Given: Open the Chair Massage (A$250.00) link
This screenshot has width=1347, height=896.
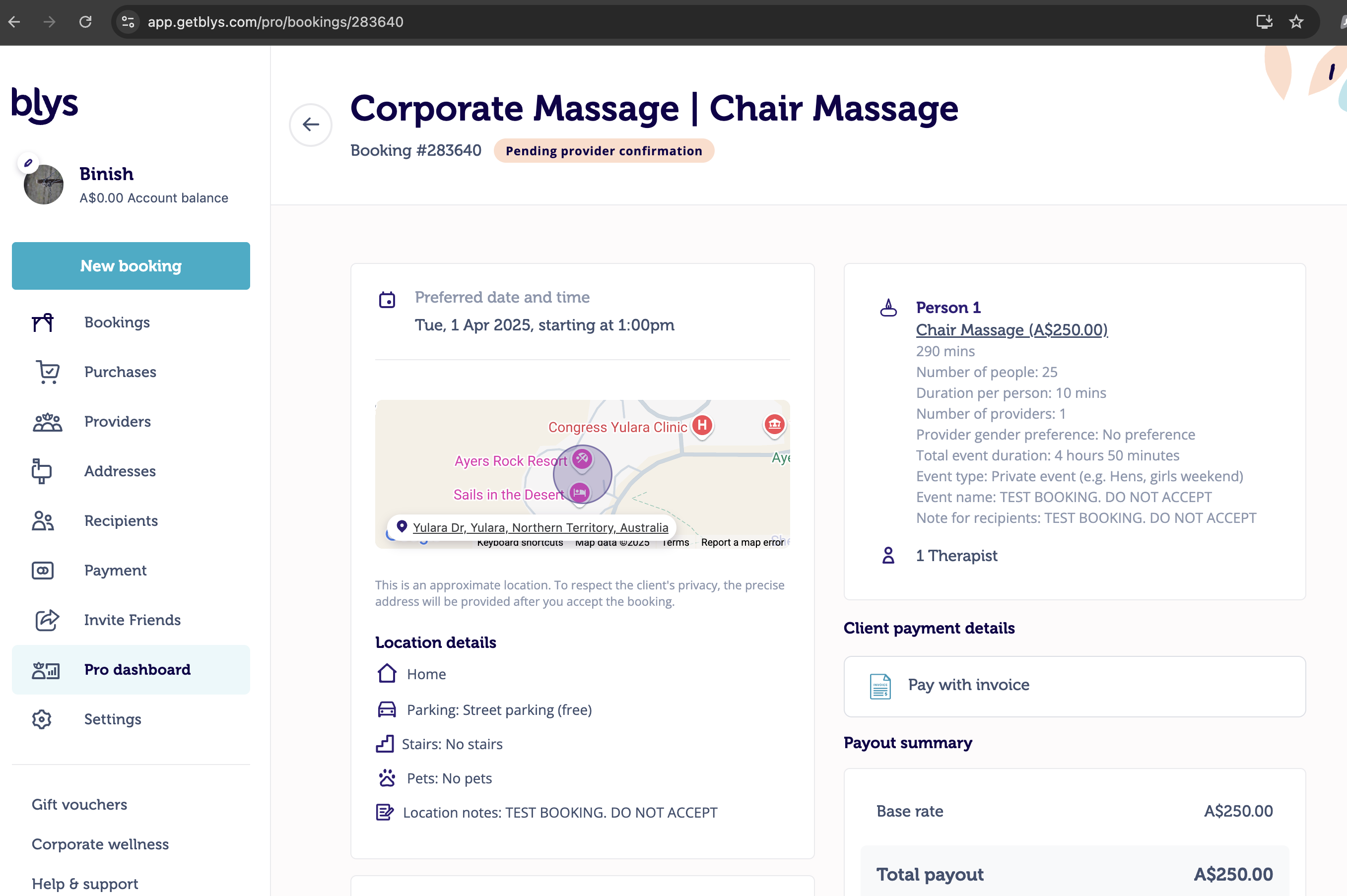Looking at the screenshot, I should coord(1011,330).
